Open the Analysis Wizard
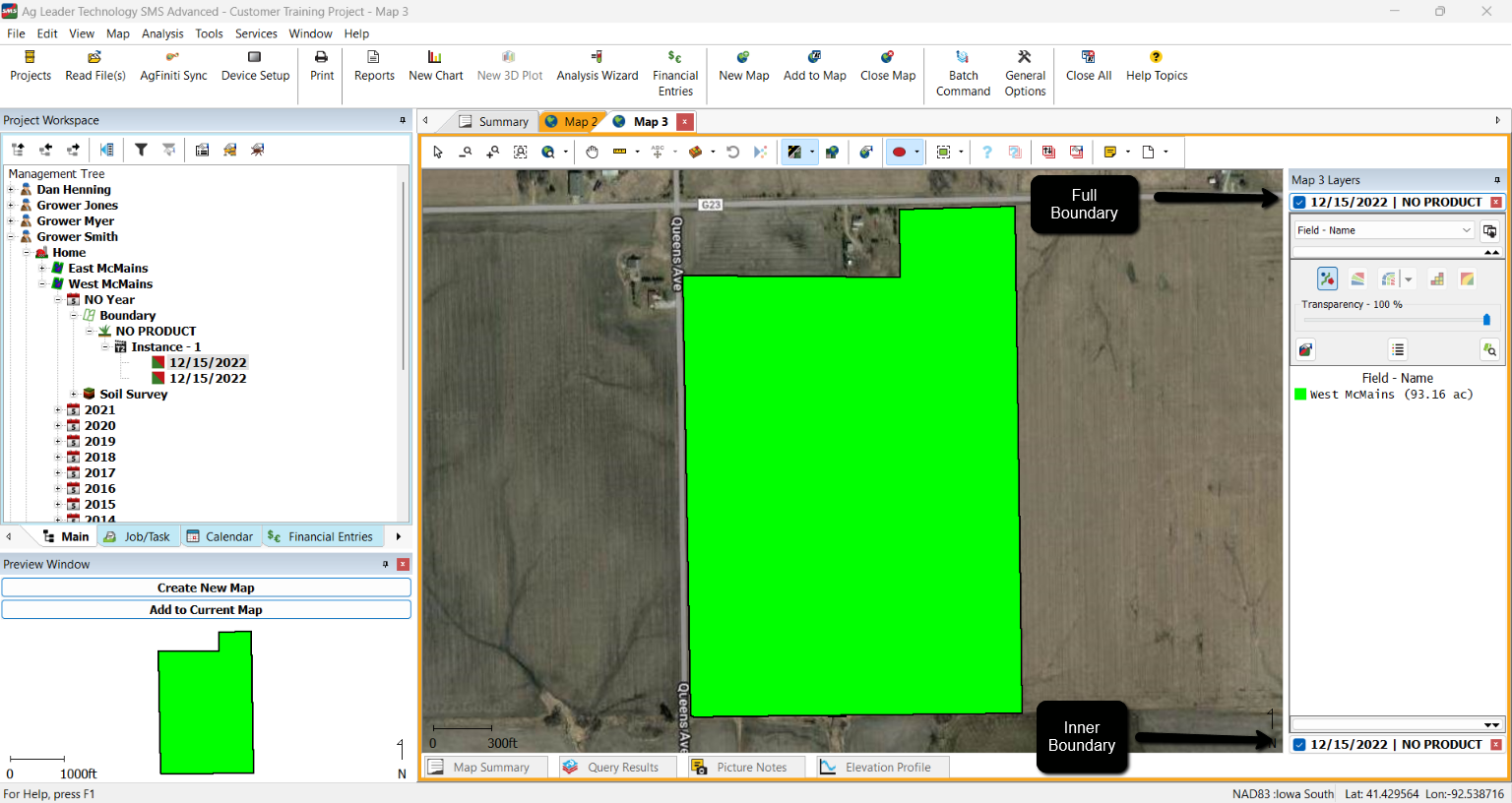Viewport: 1512px width, 803px height. click(x=597, y=66)
